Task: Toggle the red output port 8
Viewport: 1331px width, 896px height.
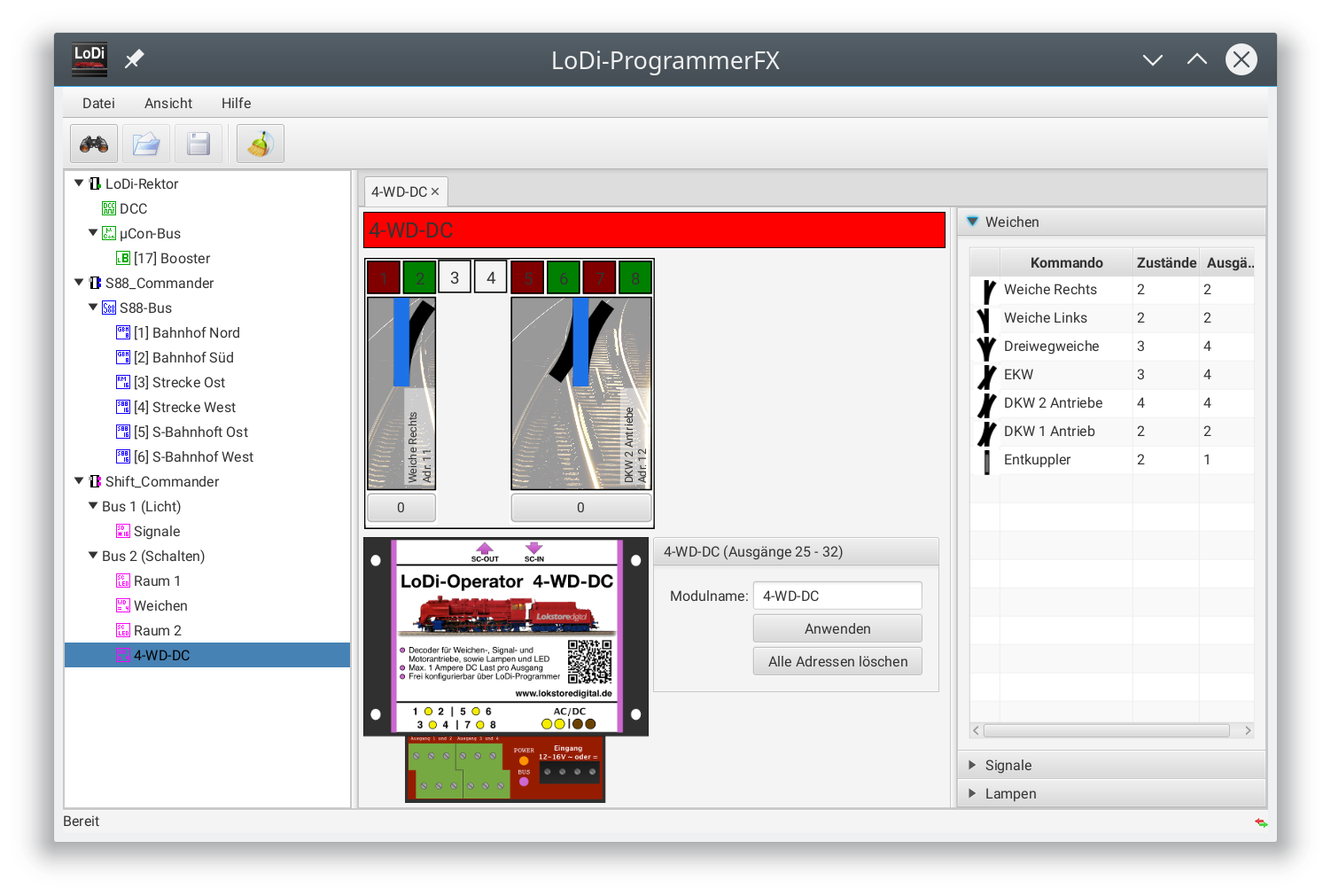Action: tap(634, 276)
